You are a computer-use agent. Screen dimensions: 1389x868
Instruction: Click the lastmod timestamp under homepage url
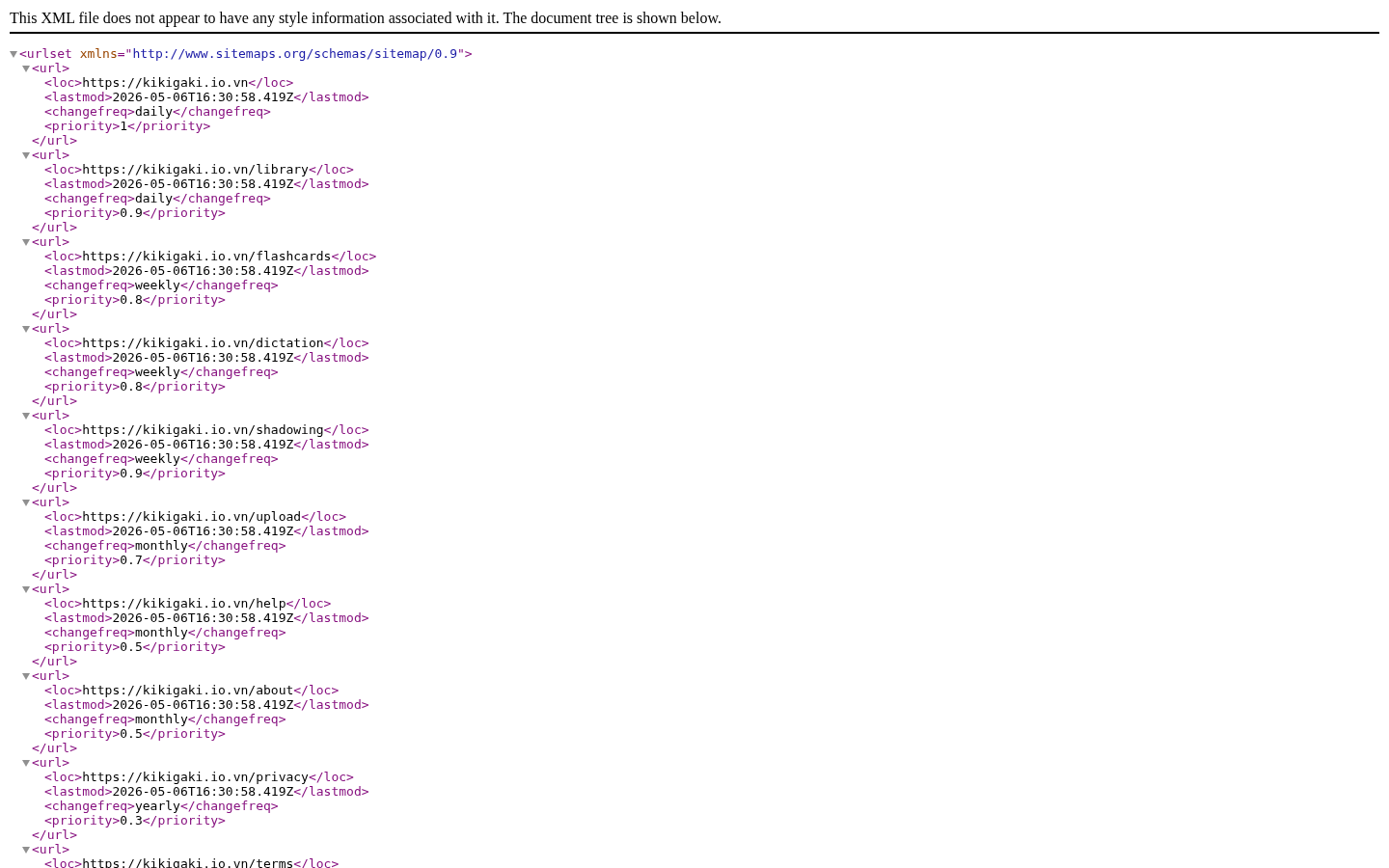tap(203, 97)
